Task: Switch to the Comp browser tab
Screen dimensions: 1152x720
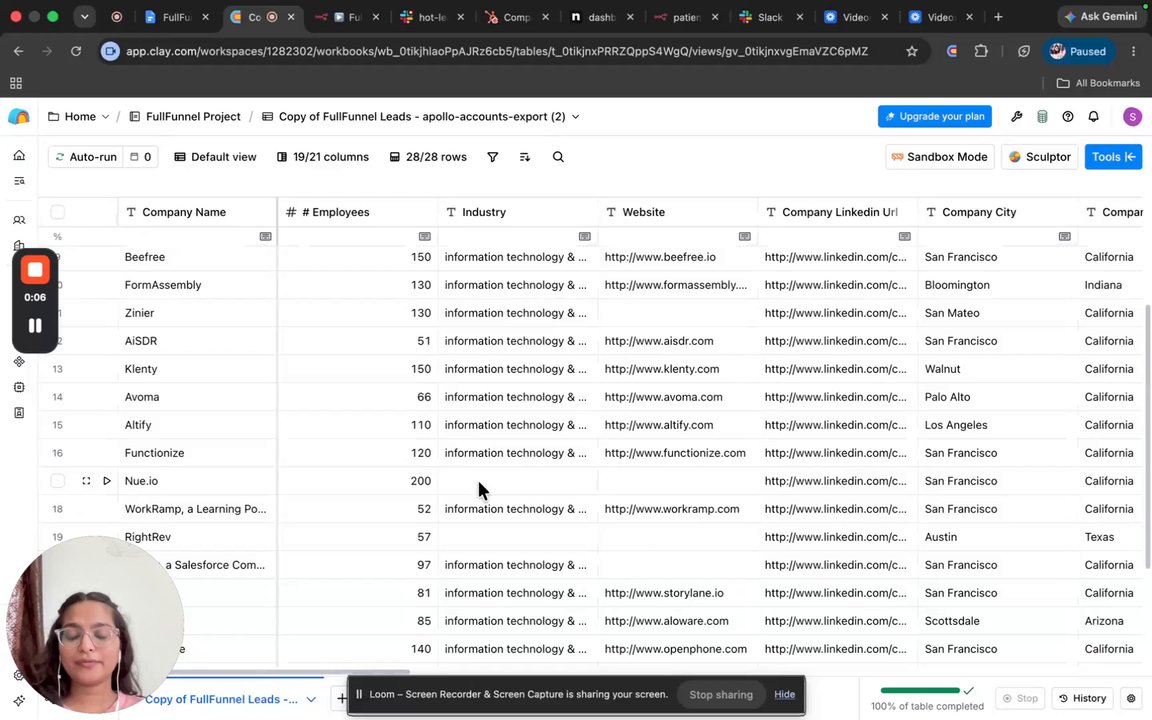Action: 516,17
